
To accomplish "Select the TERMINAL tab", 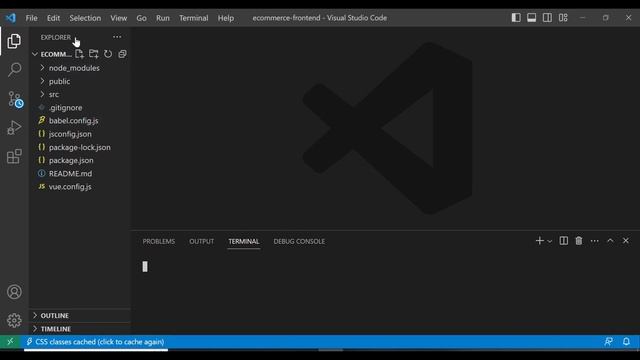I will tap(244, 241).
